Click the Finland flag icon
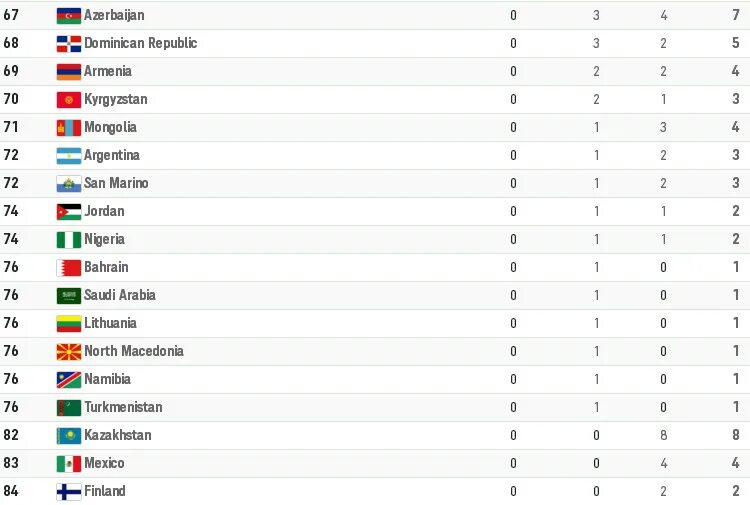750x505 pixels. point(69,492)
